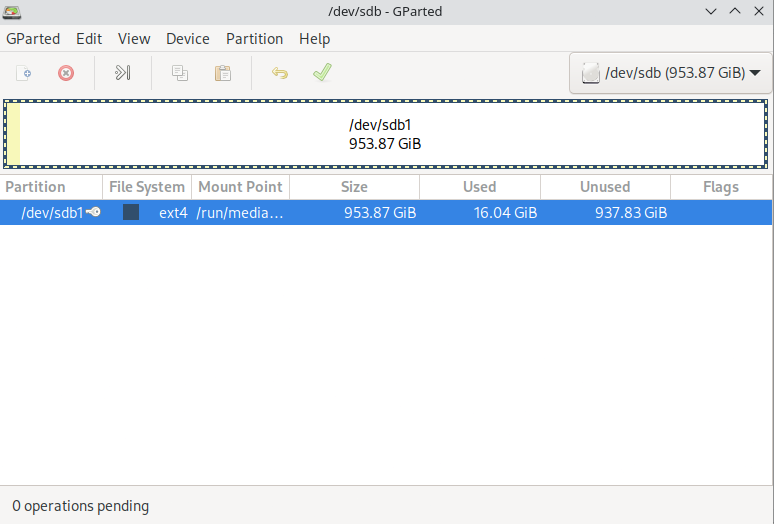Minimize the GParted window

[x=711, y=11]
